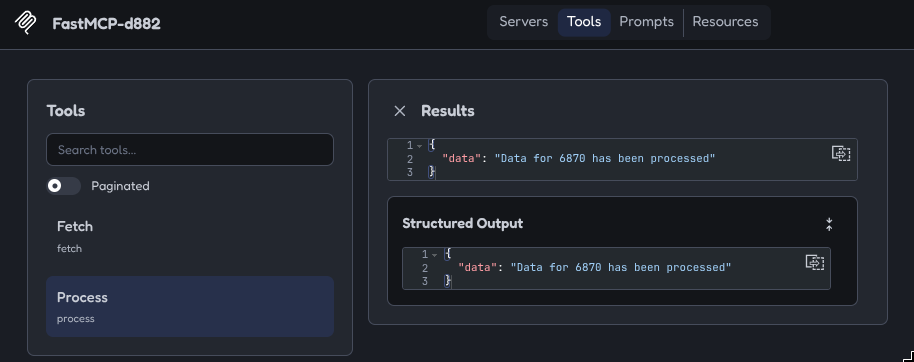
Task: Collapse the Structured Output section
Action: 829,224
